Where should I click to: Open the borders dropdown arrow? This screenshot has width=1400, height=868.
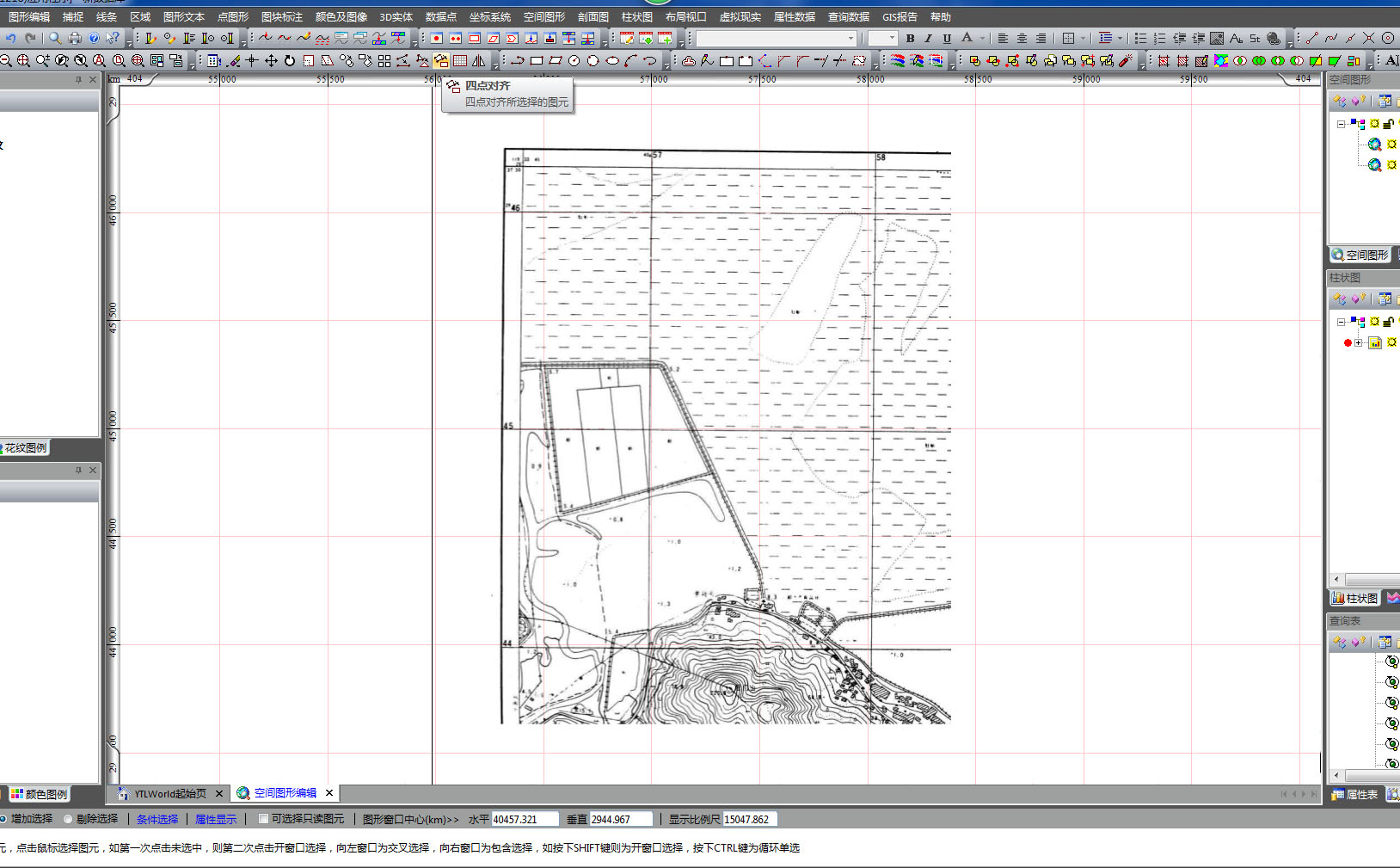(1083, 38)
